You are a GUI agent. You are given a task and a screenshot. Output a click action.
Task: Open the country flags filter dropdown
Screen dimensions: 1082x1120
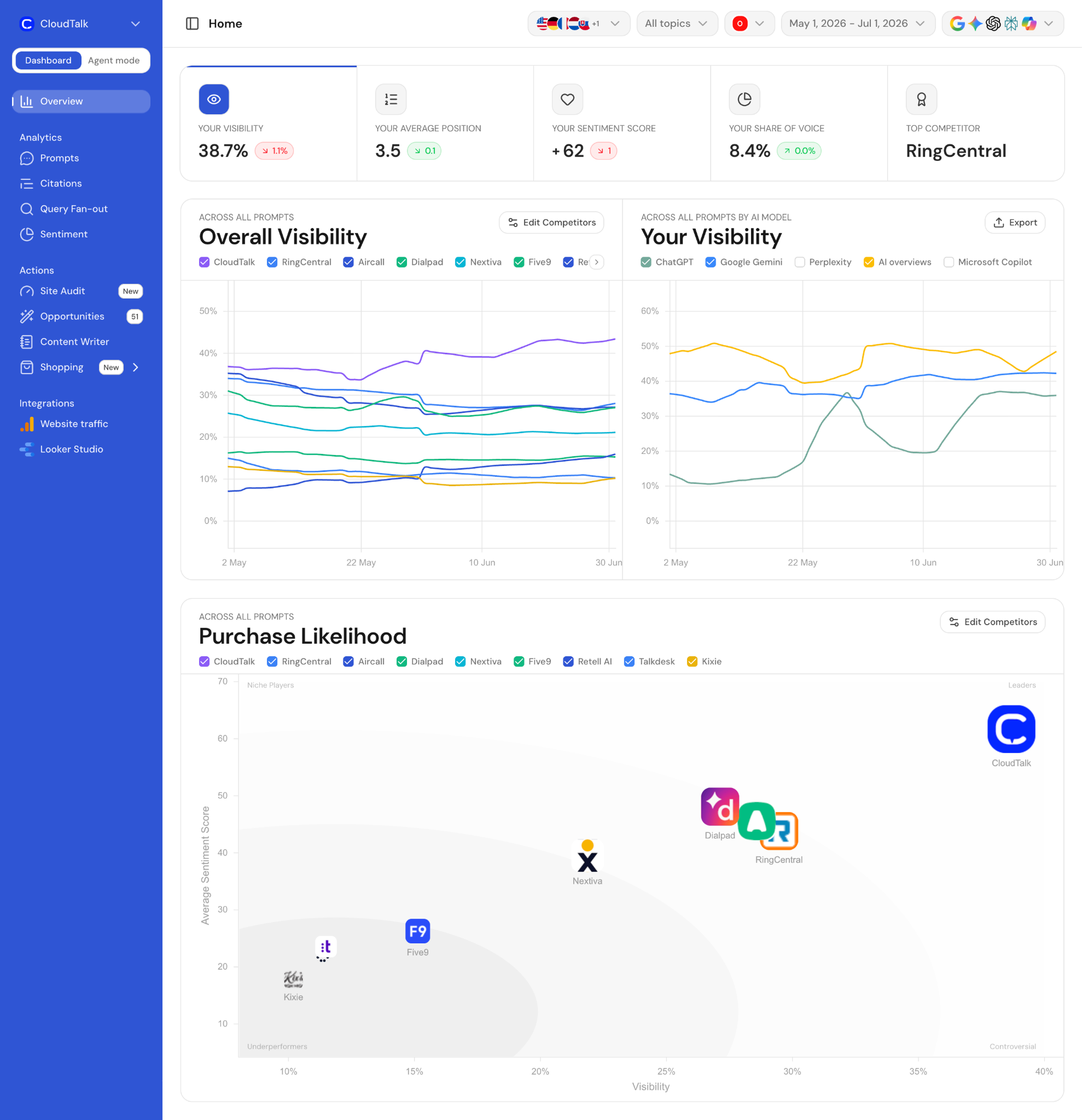(578, 24)
